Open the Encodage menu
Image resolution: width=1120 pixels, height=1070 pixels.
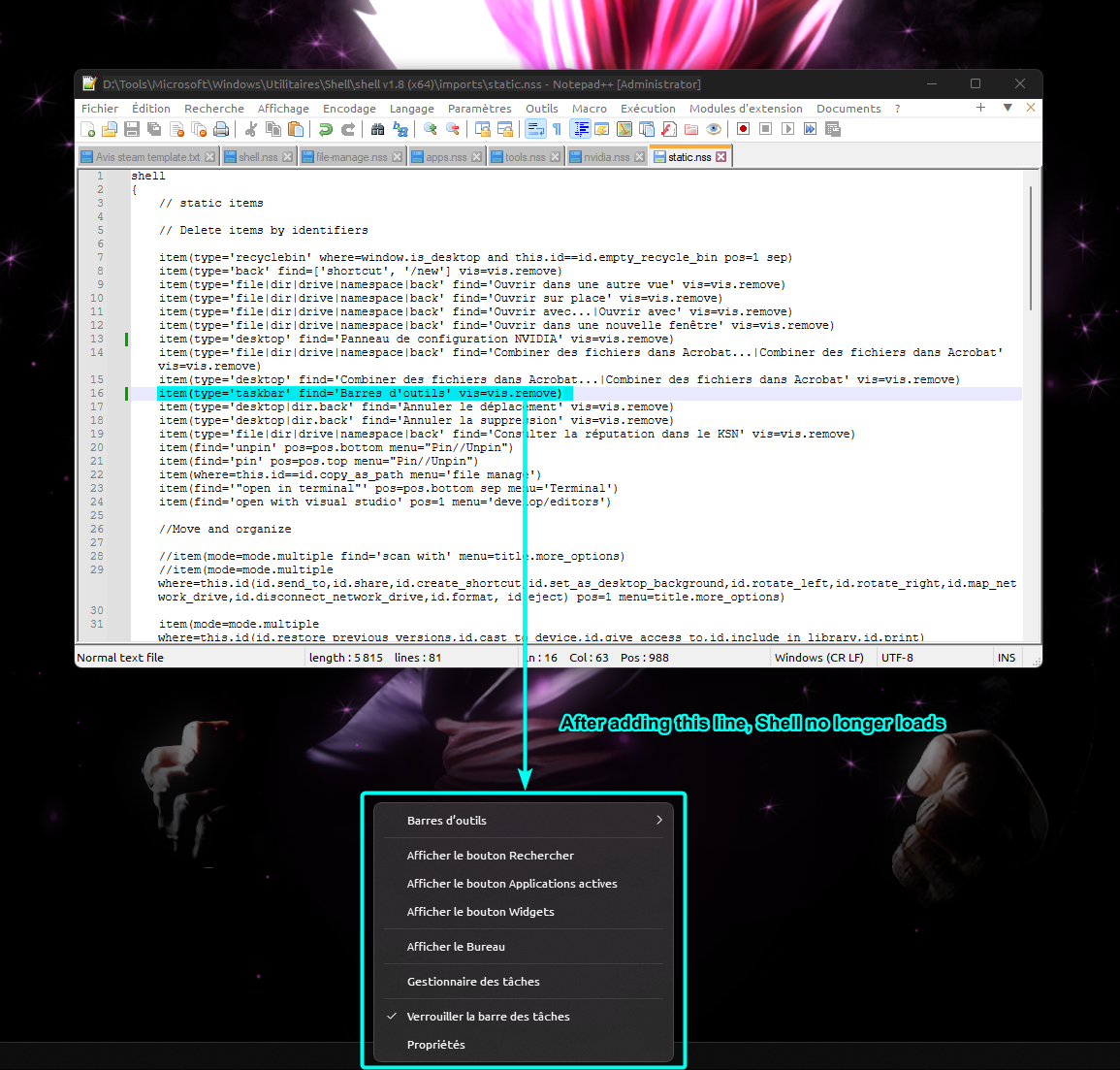(x=348, y=109)
